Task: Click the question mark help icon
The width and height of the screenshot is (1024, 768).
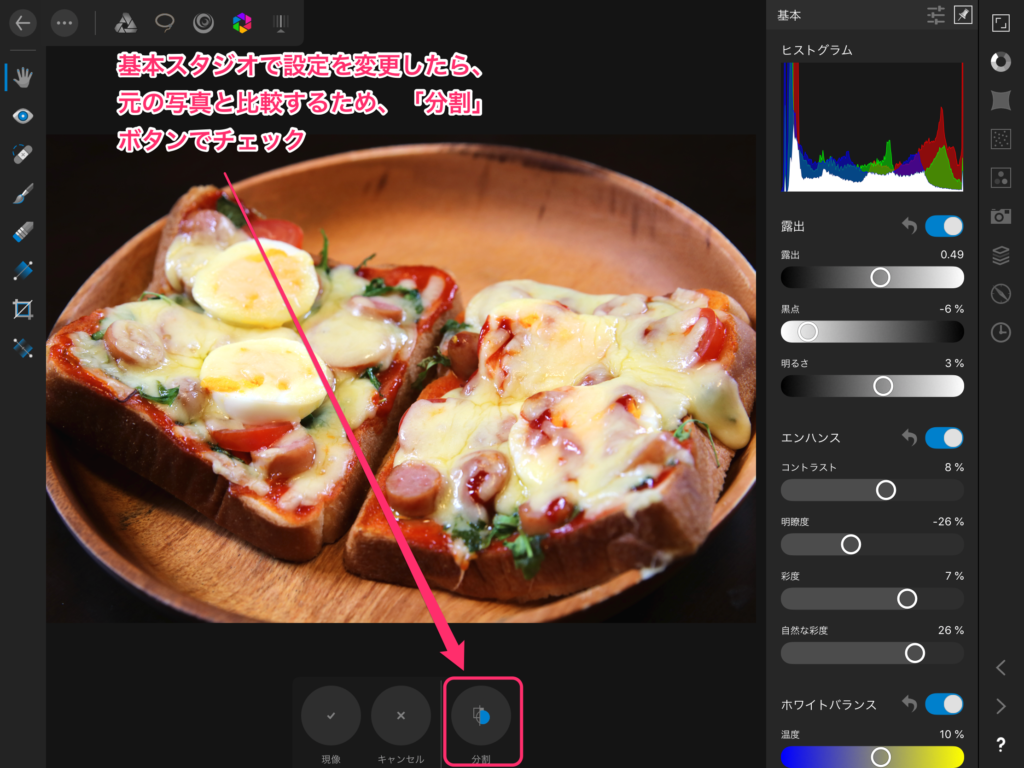Action: click(1000, 744)
